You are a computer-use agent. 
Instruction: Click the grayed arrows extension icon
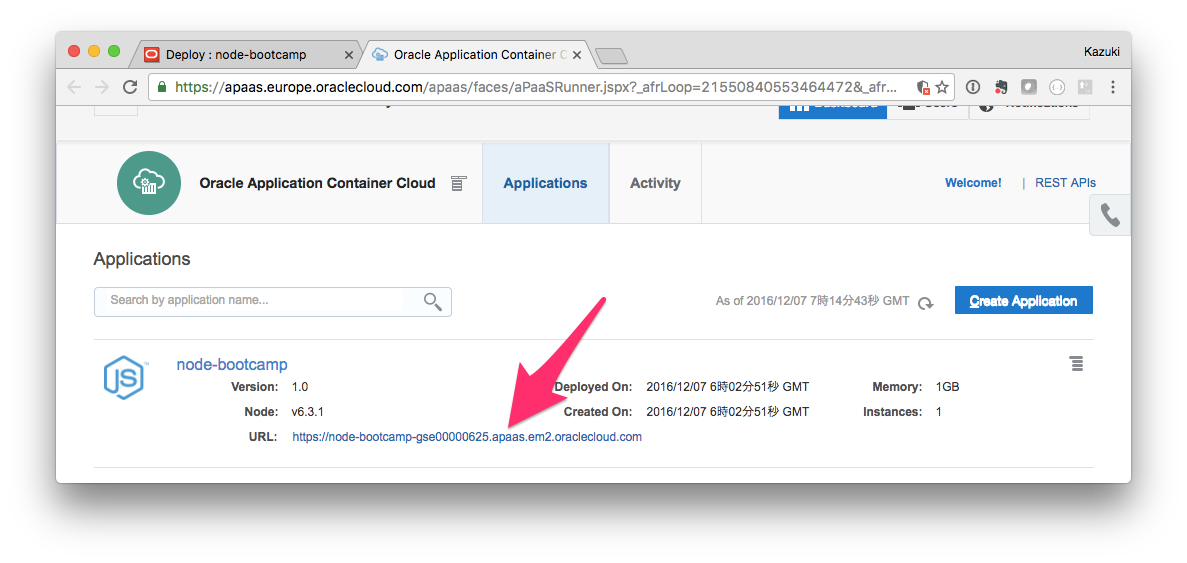pos(1085,87)
